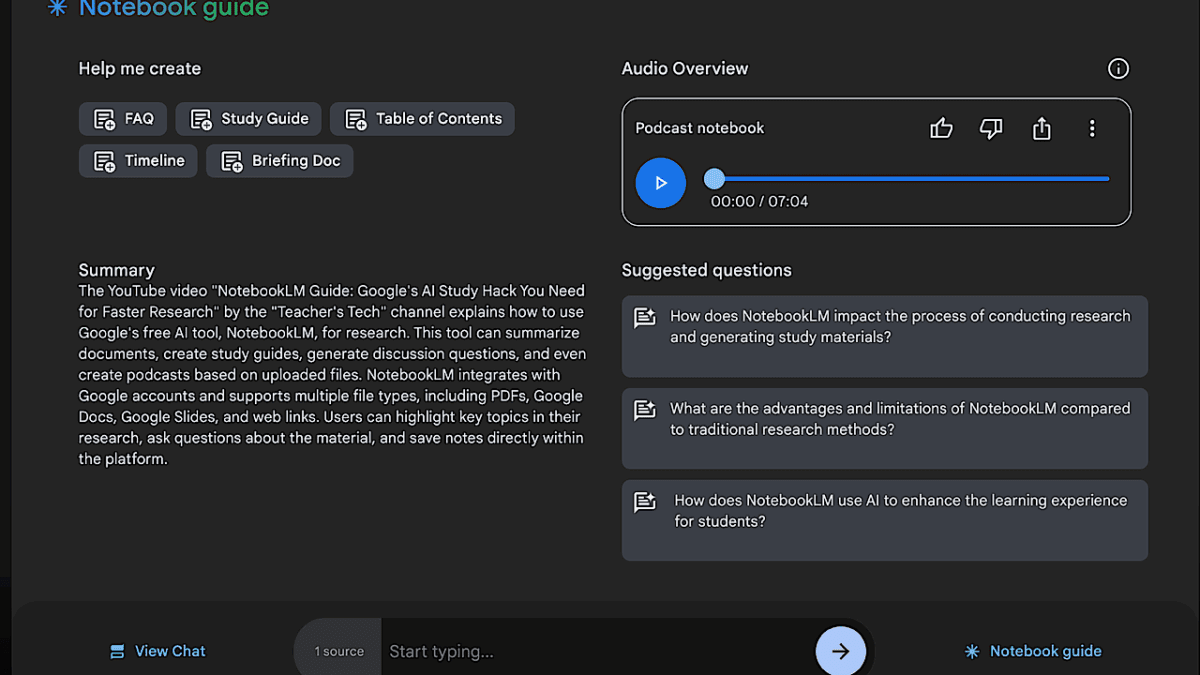Create an FAQ document
The height and width of the screenshot is (675, 1200).
[123, 119]
